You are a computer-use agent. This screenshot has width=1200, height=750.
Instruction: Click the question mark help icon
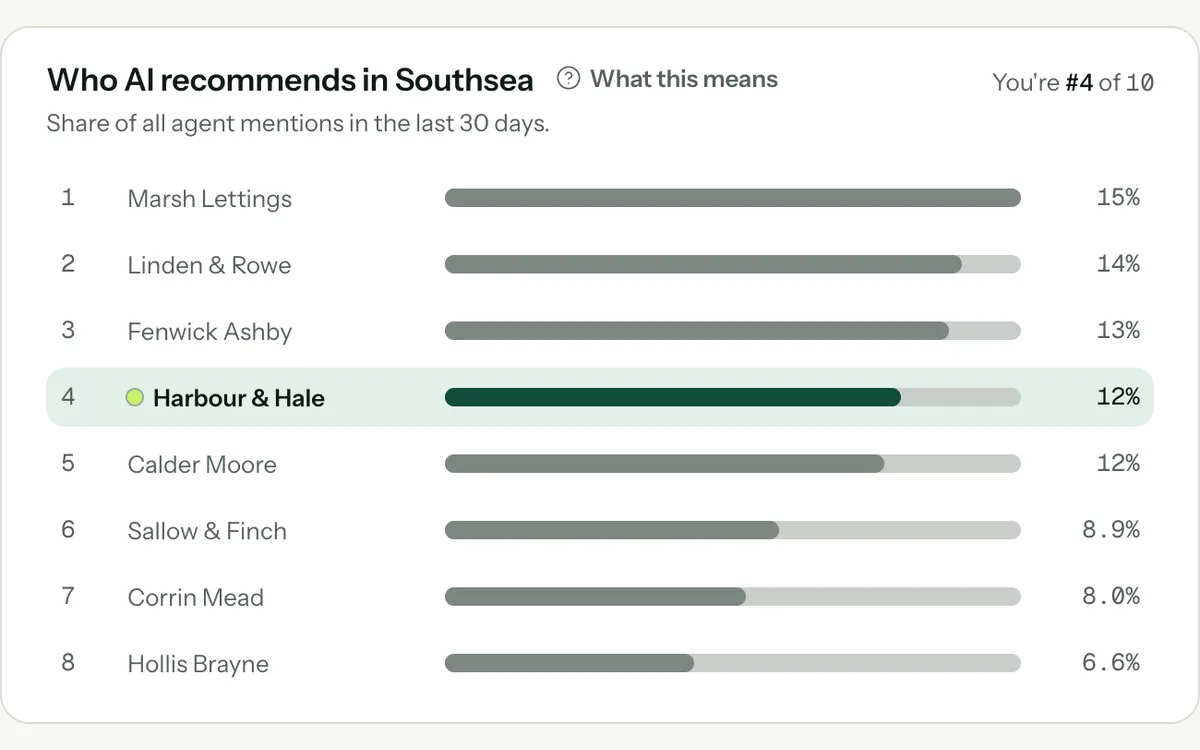click(568, 79)
